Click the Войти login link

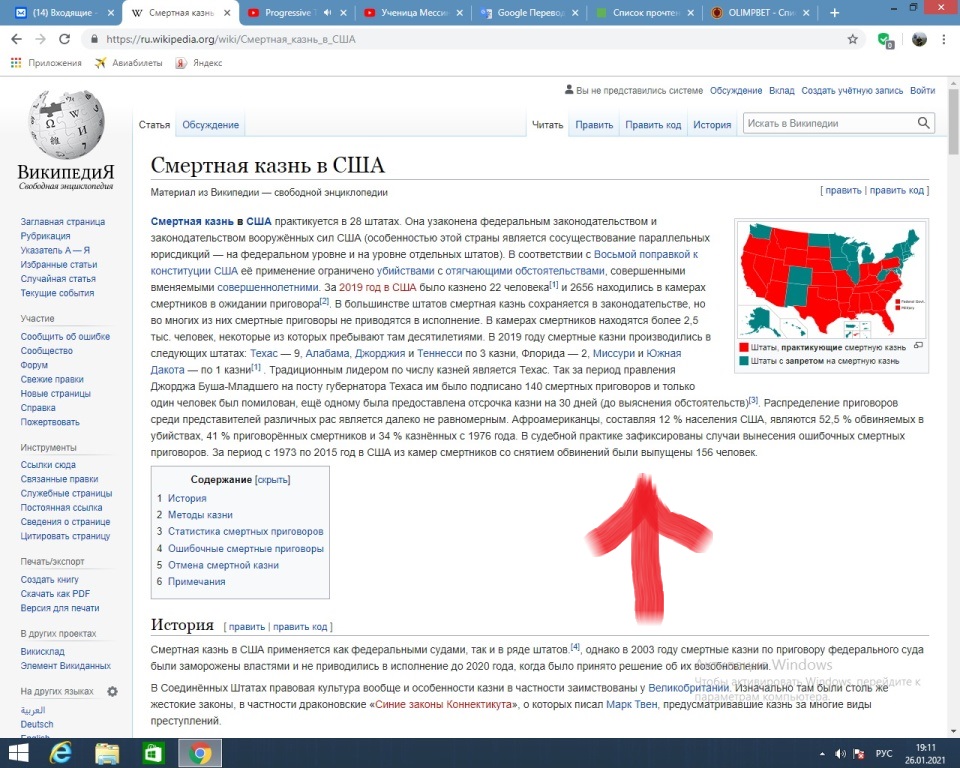pos(922,91)
